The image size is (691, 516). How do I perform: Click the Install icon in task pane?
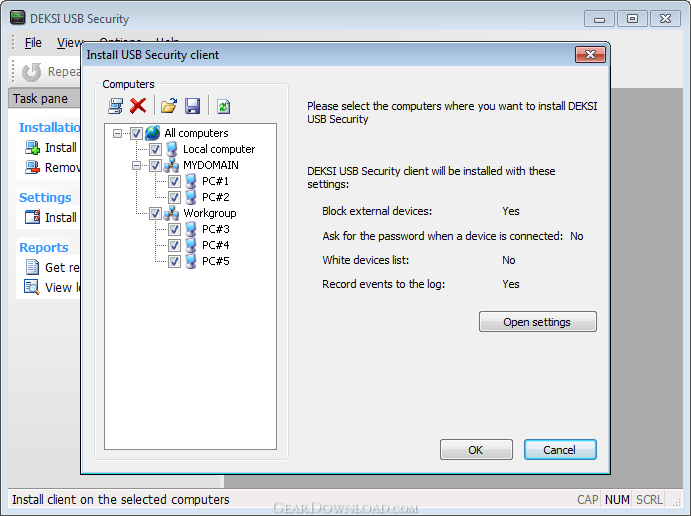32,148
